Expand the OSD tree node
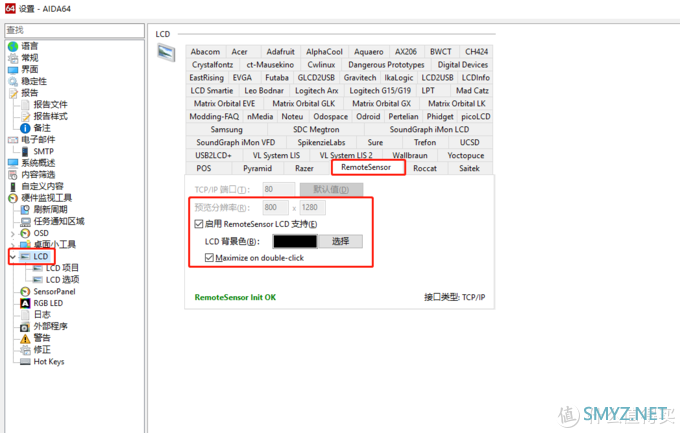 tap(13, 233)
